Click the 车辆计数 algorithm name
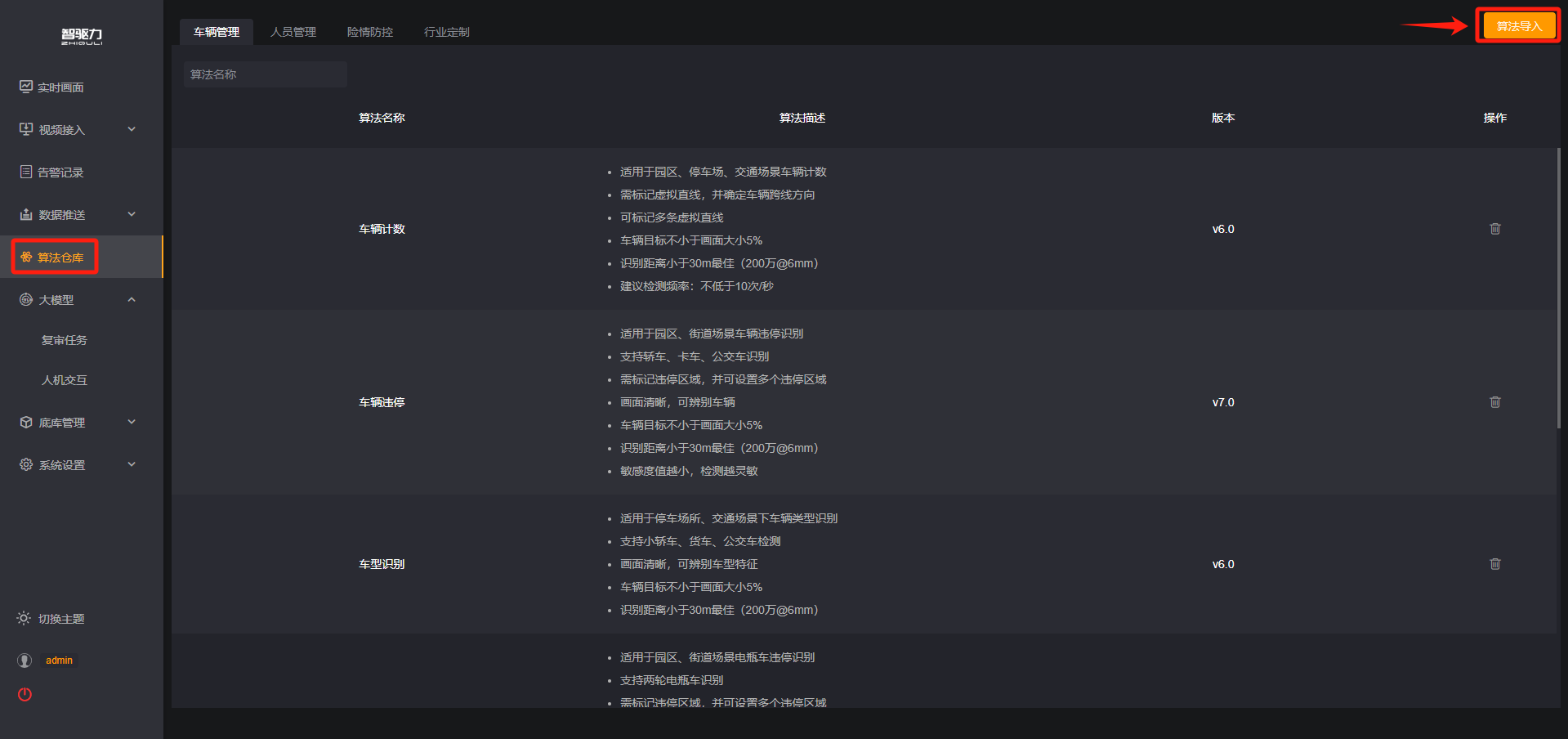The image size is (1568, 739). 382,229
